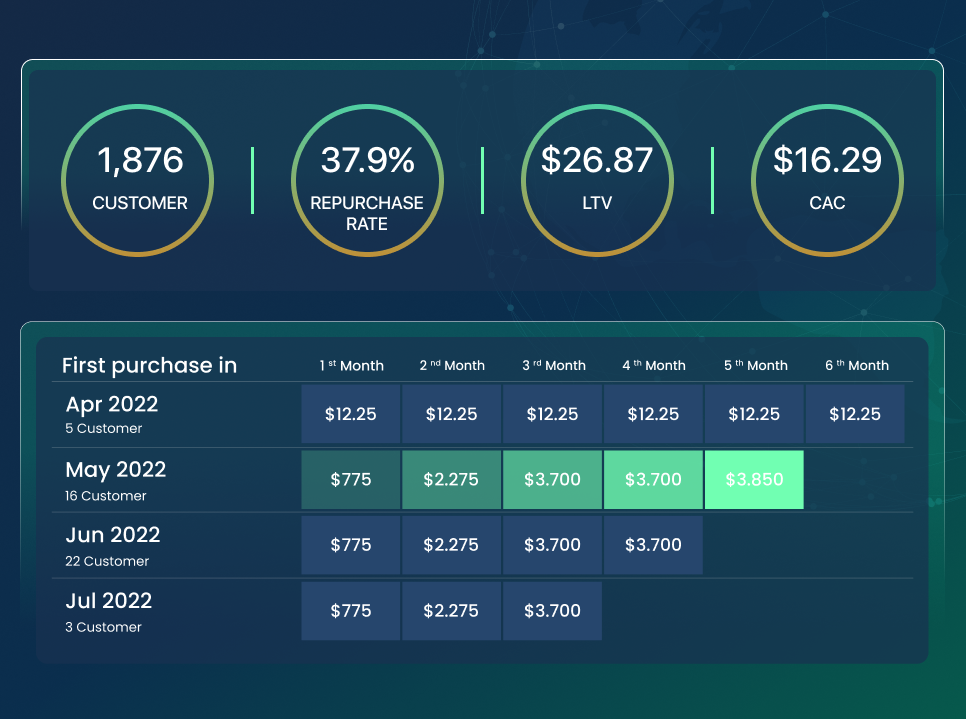The width and height of the screenshot is (966, 719).
Task: Click the $16.29 CAC metric circle
Action: pyautogui.click(x=827, y=179)
